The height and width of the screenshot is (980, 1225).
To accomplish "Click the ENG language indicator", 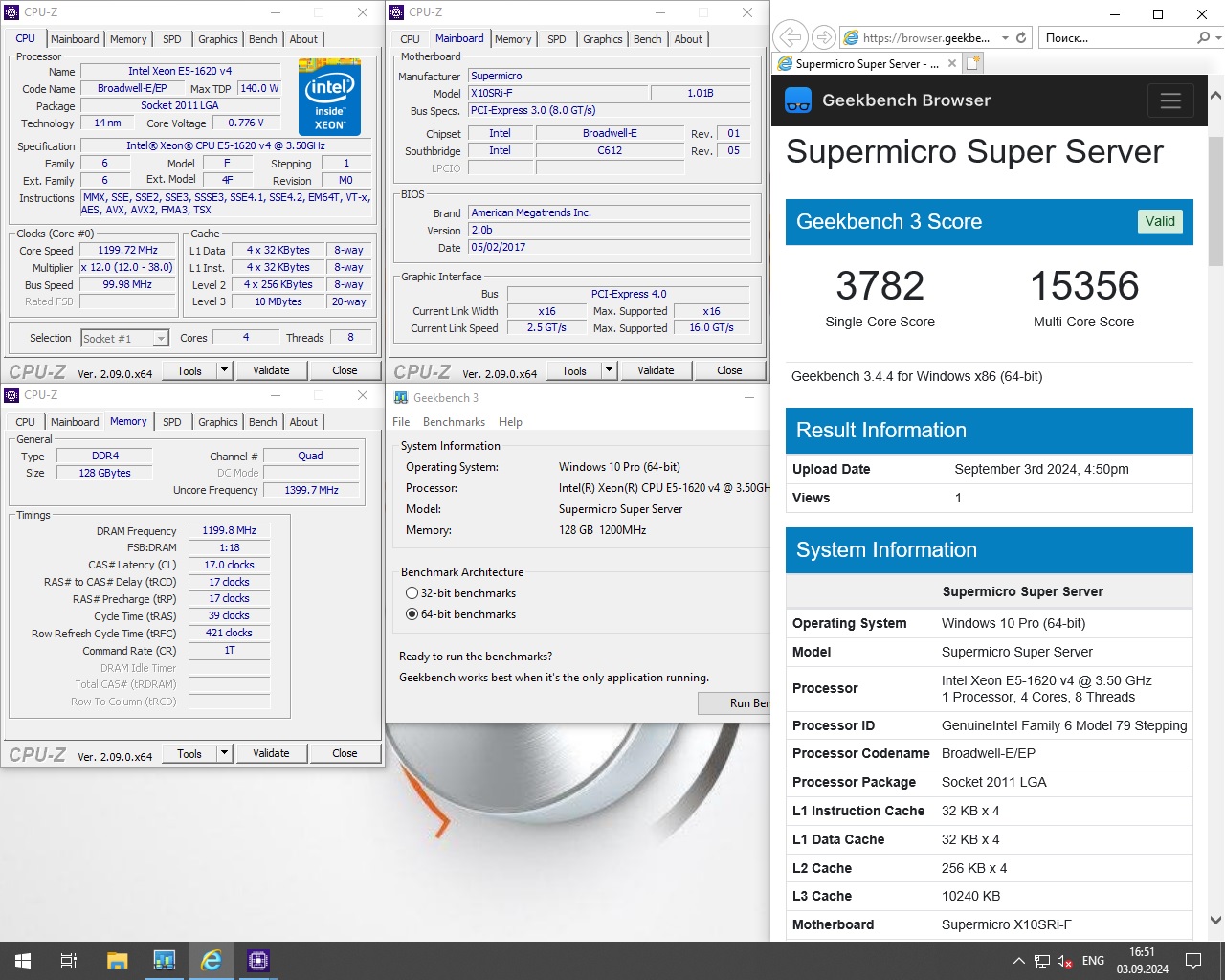I will click(x=1093, y=961).
